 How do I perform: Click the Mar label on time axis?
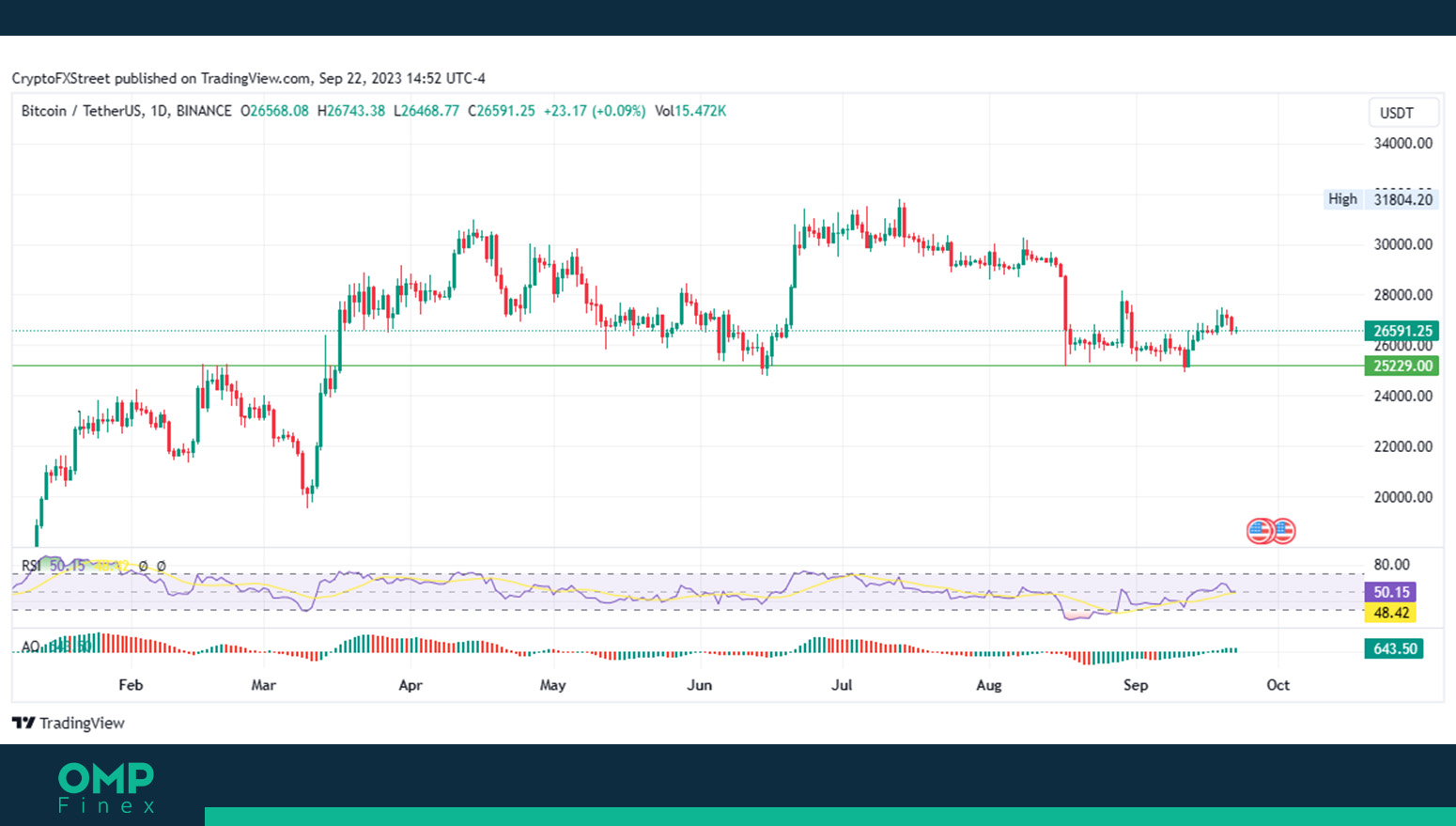pyautogui.click(x=263, y=685)
